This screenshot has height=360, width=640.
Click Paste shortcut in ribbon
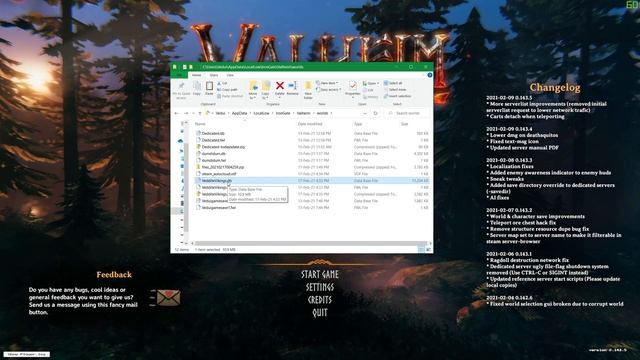tap(230, 96)
